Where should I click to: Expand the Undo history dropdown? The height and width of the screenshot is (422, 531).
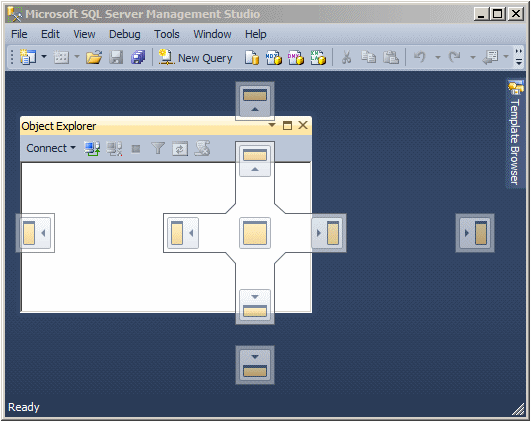point(438,57)
